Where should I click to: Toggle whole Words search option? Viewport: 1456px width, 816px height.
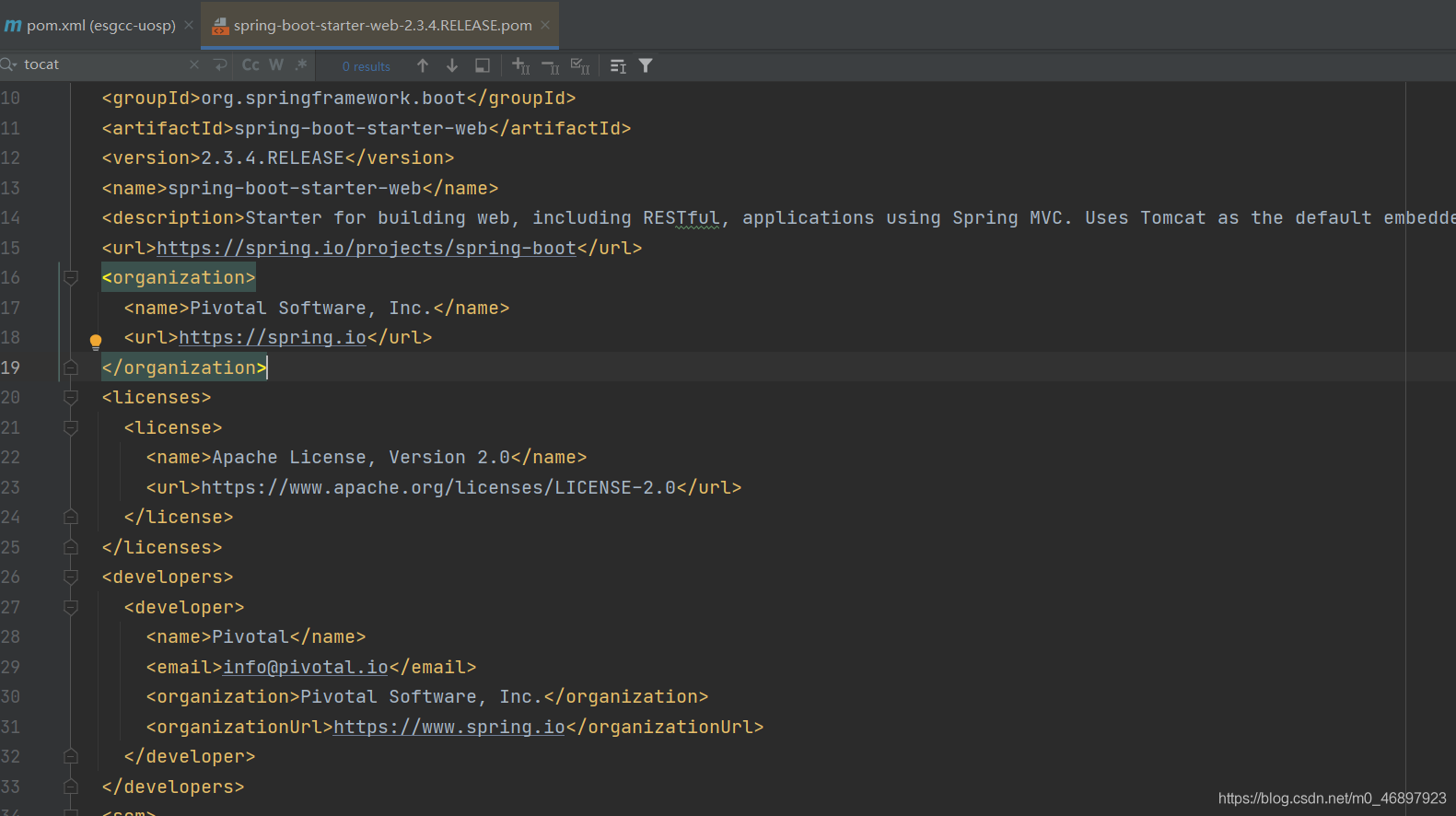point(276,65)
